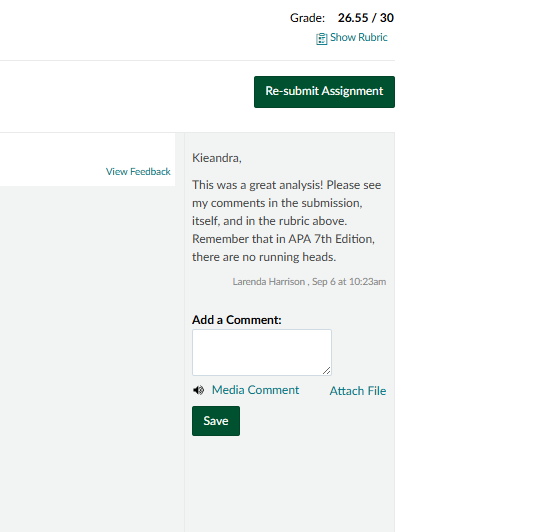Screen dimensions: 555x532
Task: Open the View Feedback link
Action: tap(138, 172)
